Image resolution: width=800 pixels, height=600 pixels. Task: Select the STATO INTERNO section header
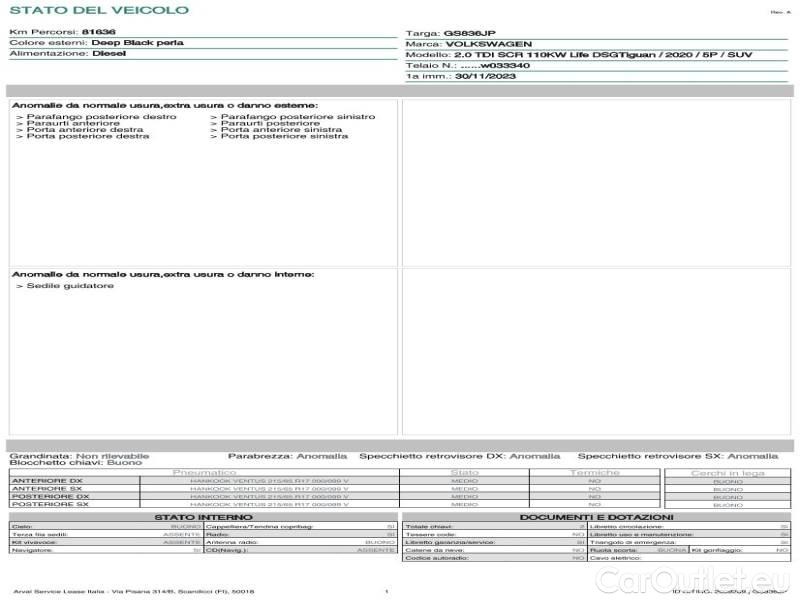tap(204, 517)
